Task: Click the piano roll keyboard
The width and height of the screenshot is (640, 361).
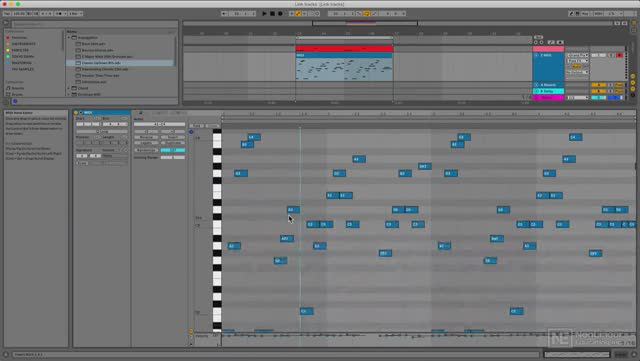Action: click(217, 229)
